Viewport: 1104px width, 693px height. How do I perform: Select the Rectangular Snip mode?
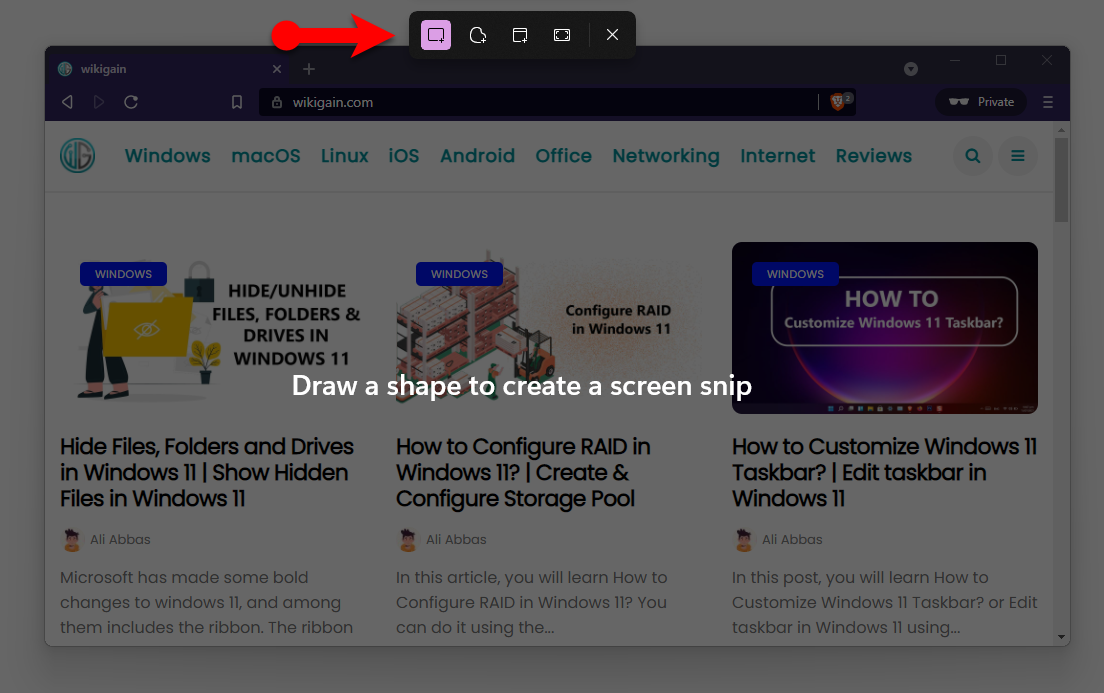pos(436,35)
